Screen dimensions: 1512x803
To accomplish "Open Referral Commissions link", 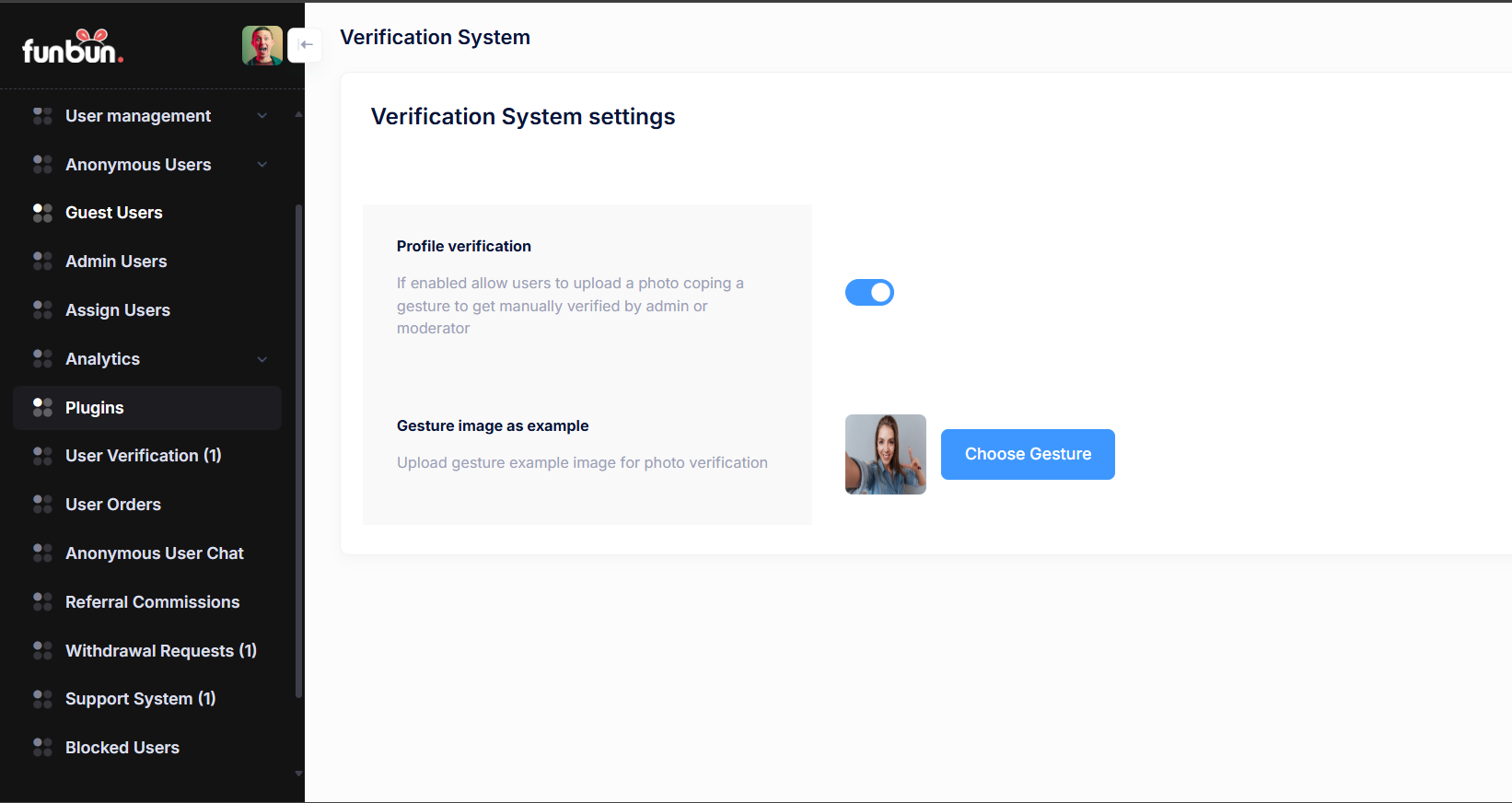I will (x=152, y=602).
